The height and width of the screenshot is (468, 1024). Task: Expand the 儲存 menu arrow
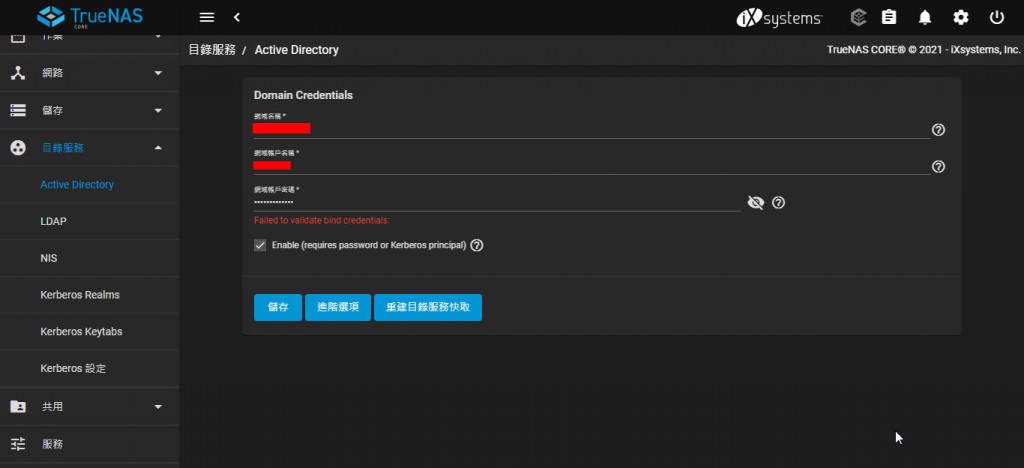(158, 110)
